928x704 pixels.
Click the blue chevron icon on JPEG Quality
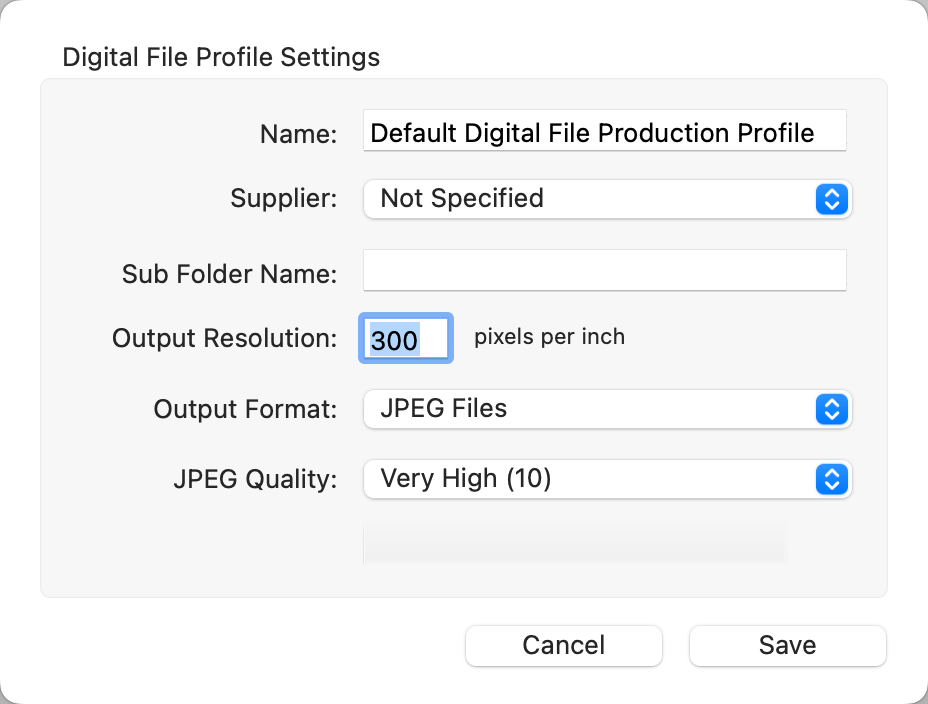(x=832, y=479)
